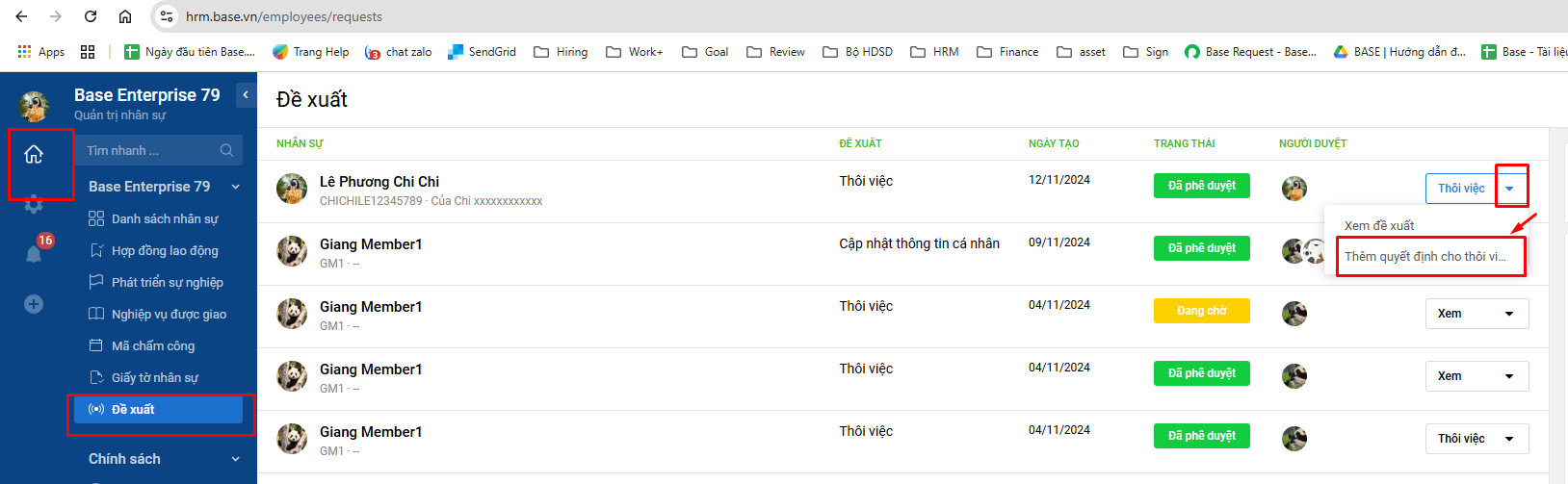1568x484 pixels.
Task: Open the Sign bookmarks folder
Action: [1146, 52]
